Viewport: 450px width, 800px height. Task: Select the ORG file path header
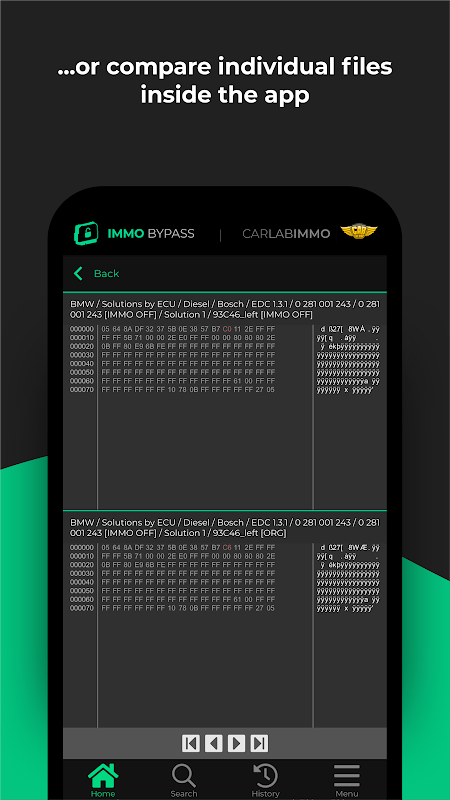click(x=225, y=528)
